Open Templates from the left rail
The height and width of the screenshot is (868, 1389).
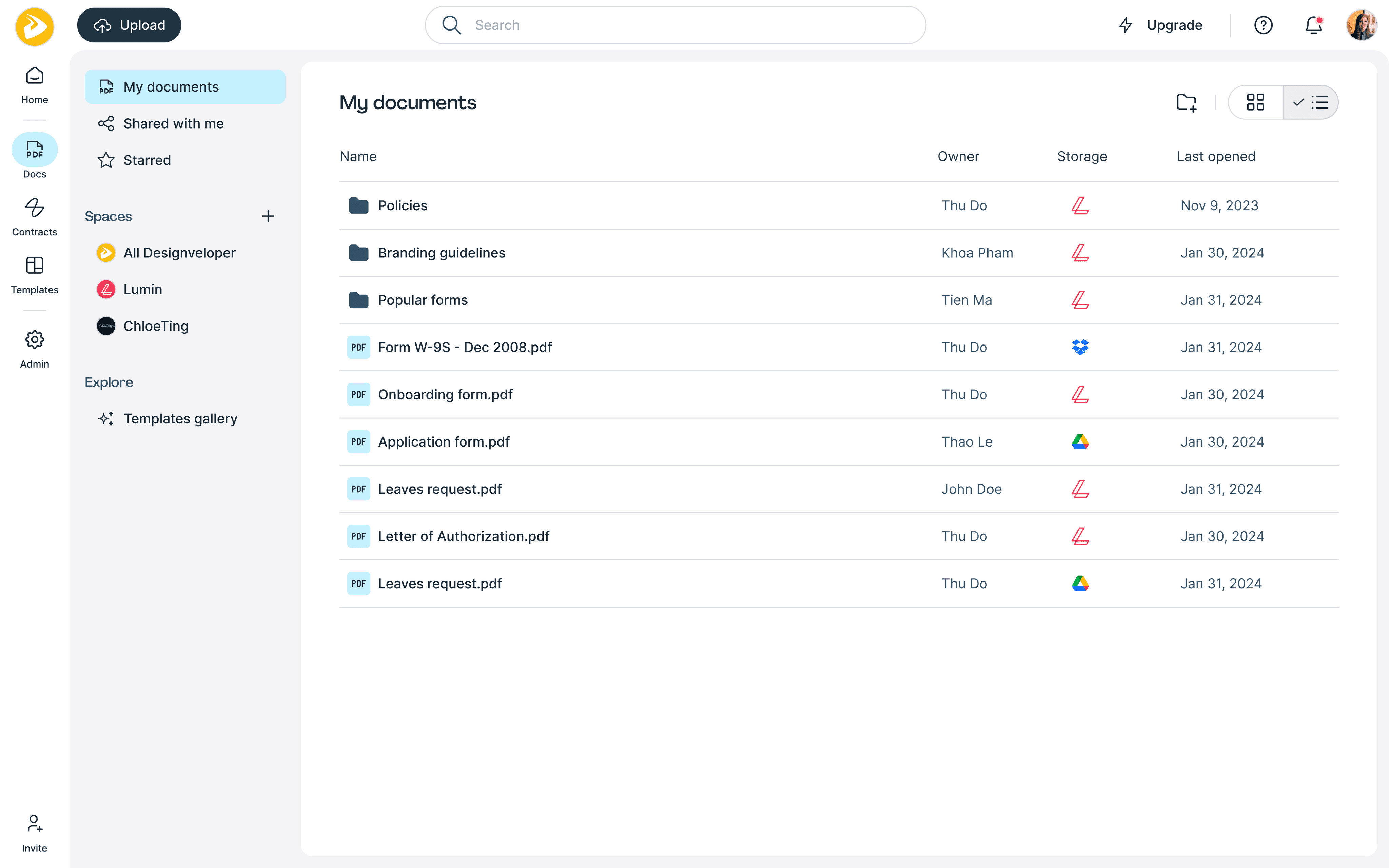(x=35, y=275)
